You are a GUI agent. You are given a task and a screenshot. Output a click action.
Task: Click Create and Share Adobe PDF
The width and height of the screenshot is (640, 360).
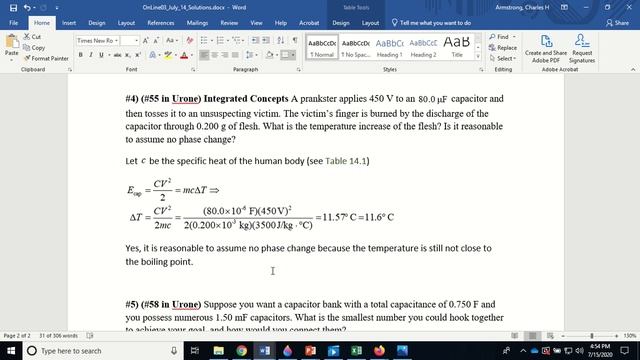point(546,49)
